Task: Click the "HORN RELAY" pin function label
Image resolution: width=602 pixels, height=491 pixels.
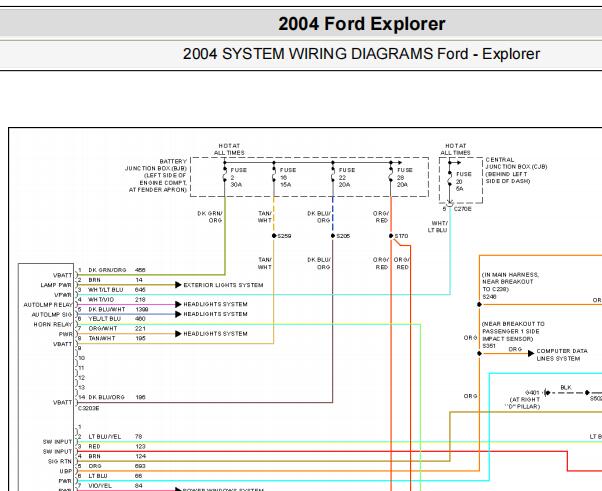Action: coord(53,324)
